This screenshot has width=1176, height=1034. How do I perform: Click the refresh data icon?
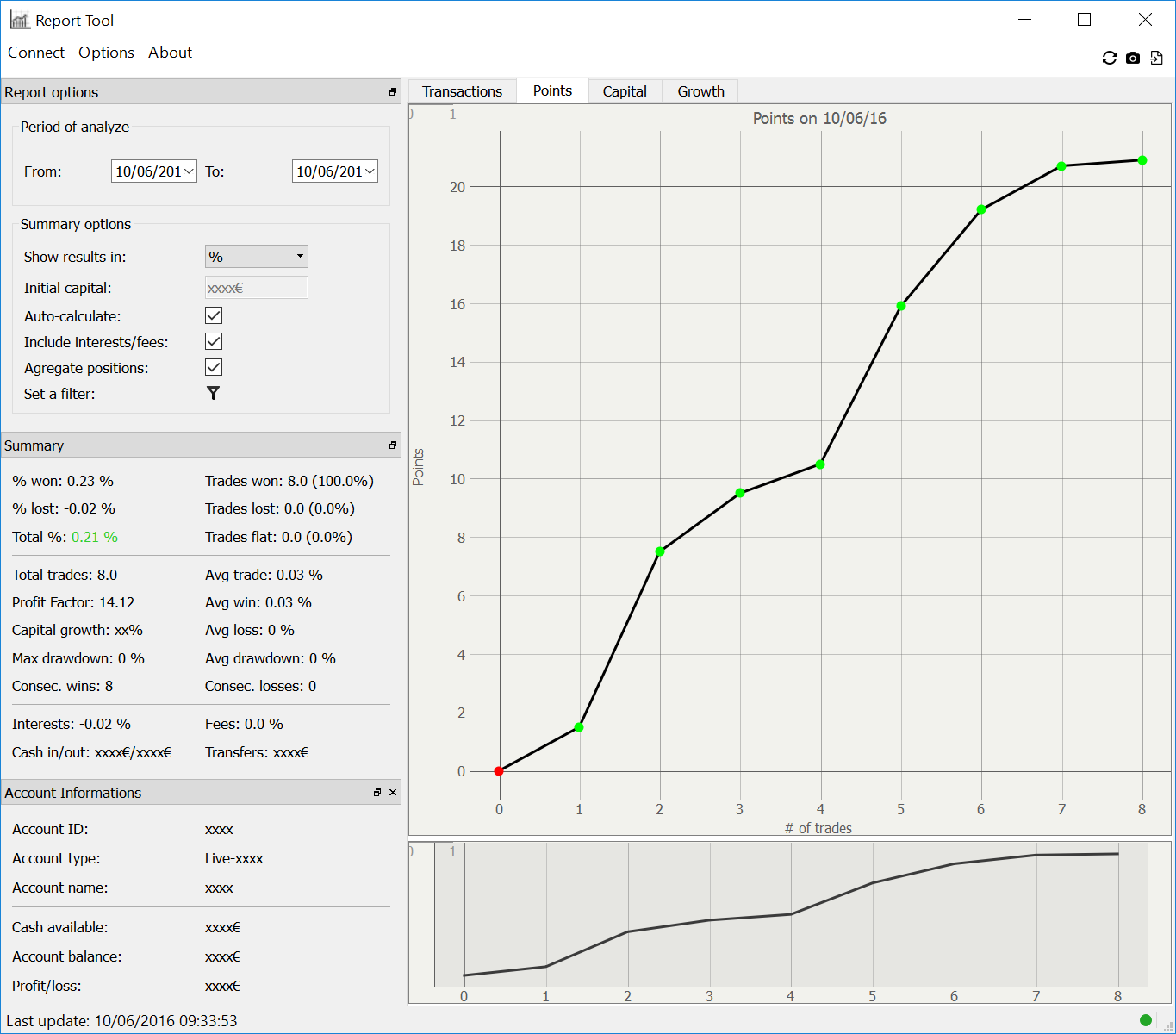click(1109, 58)
